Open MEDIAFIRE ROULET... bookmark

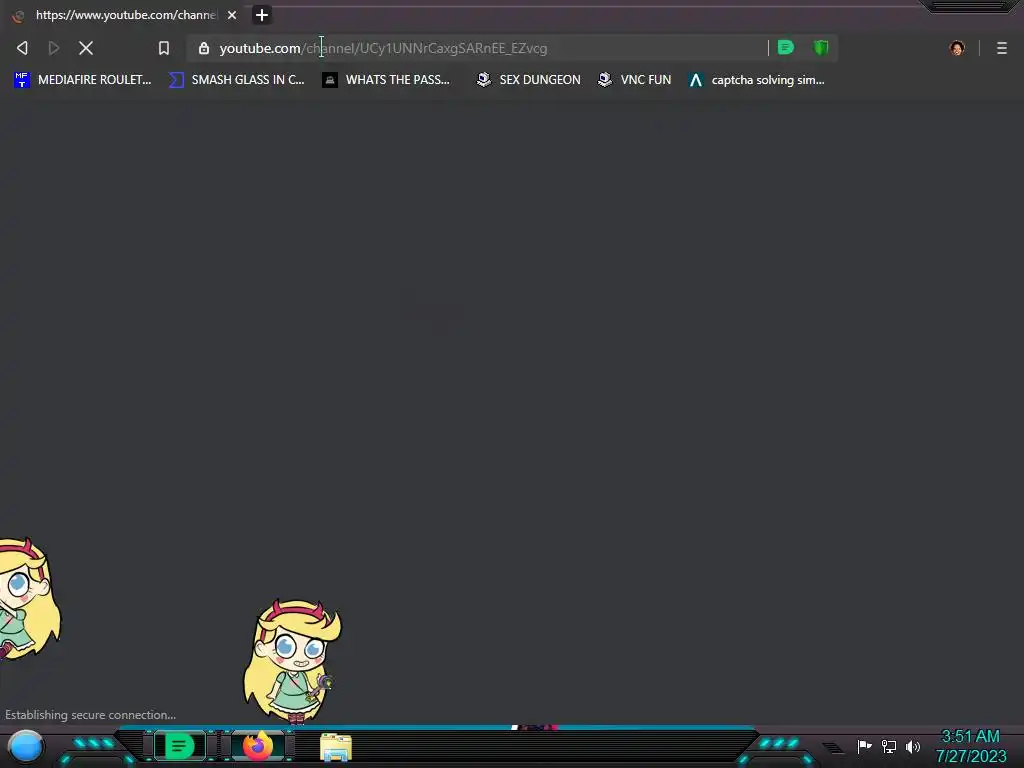click(83, 80)
